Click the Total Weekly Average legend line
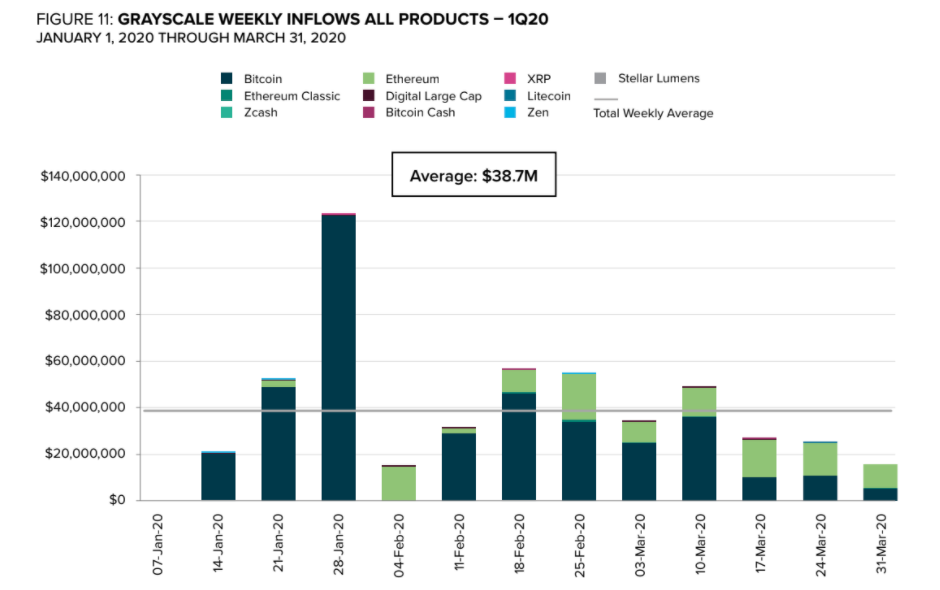This screenshot has height=590, width=940. 605,100
